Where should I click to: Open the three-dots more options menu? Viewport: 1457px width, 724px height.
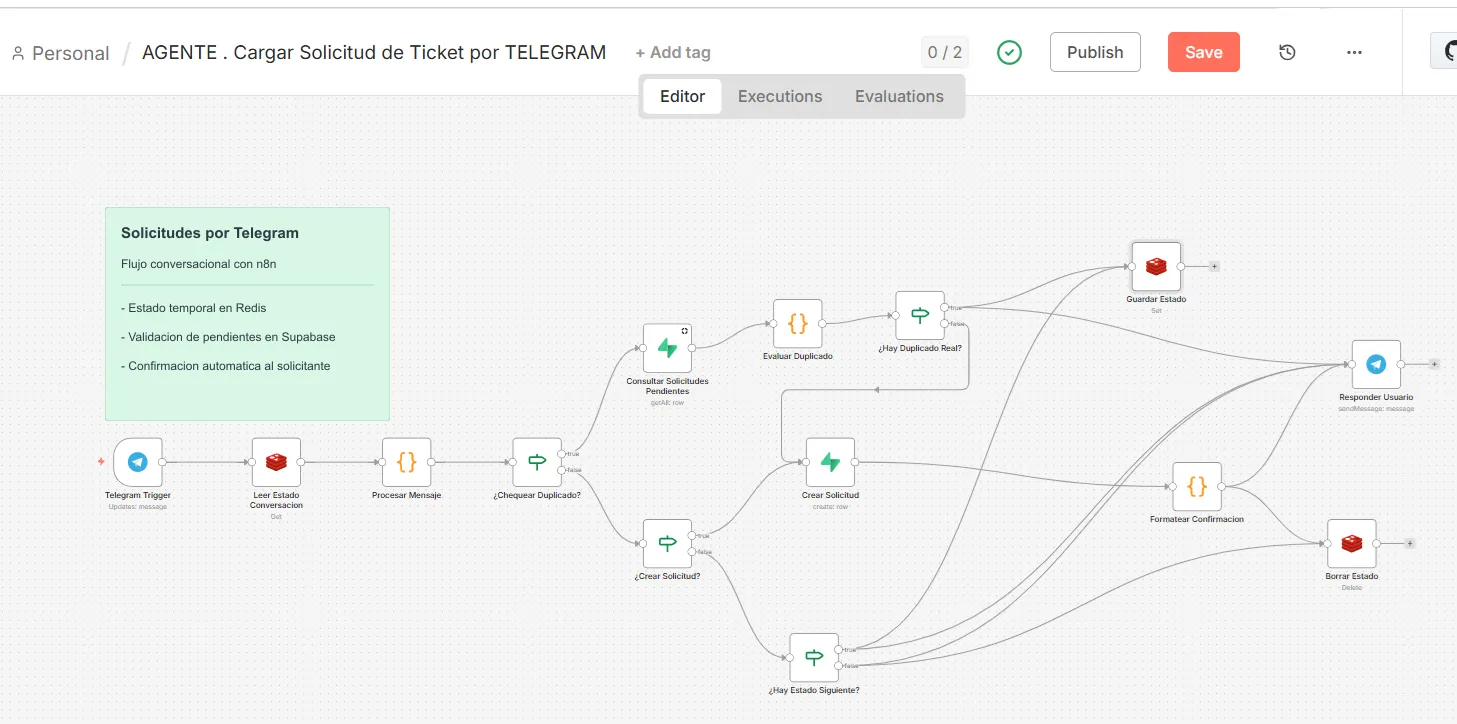point(1354,52)
